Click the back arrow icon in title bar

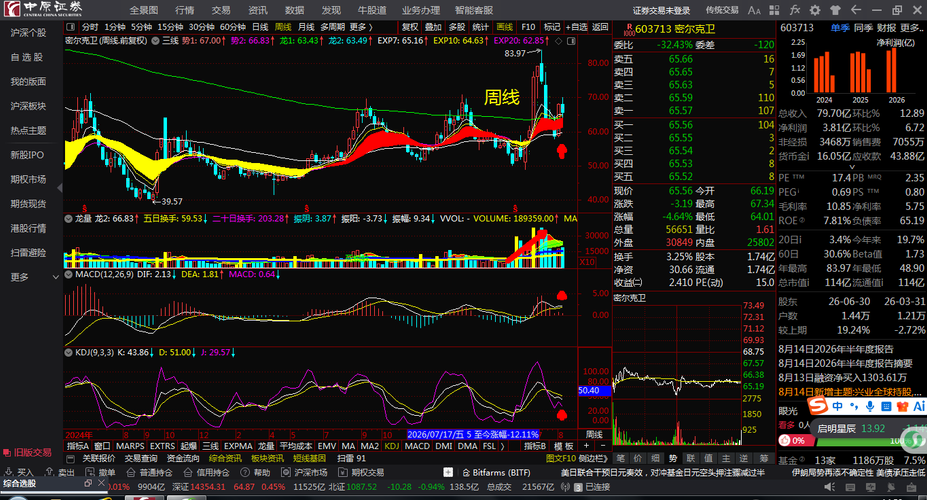[855, 10]
